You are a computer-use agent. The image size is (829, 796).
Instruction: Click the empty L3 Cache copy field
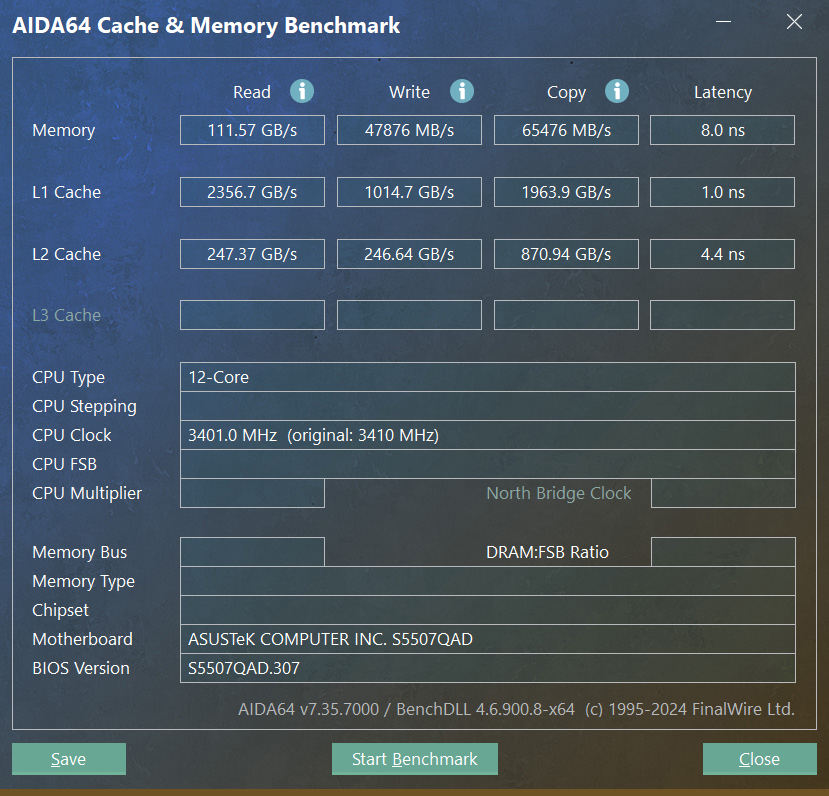click(x=566, y=315)
